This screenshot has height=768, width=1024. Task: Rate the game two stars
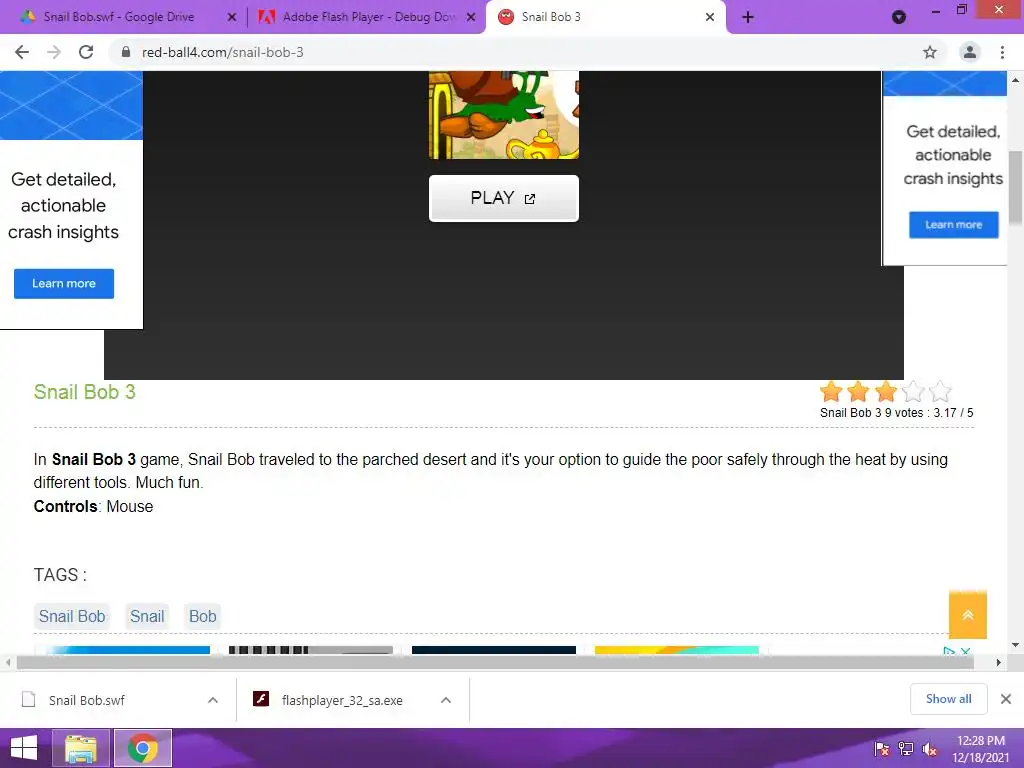(858, 392)
